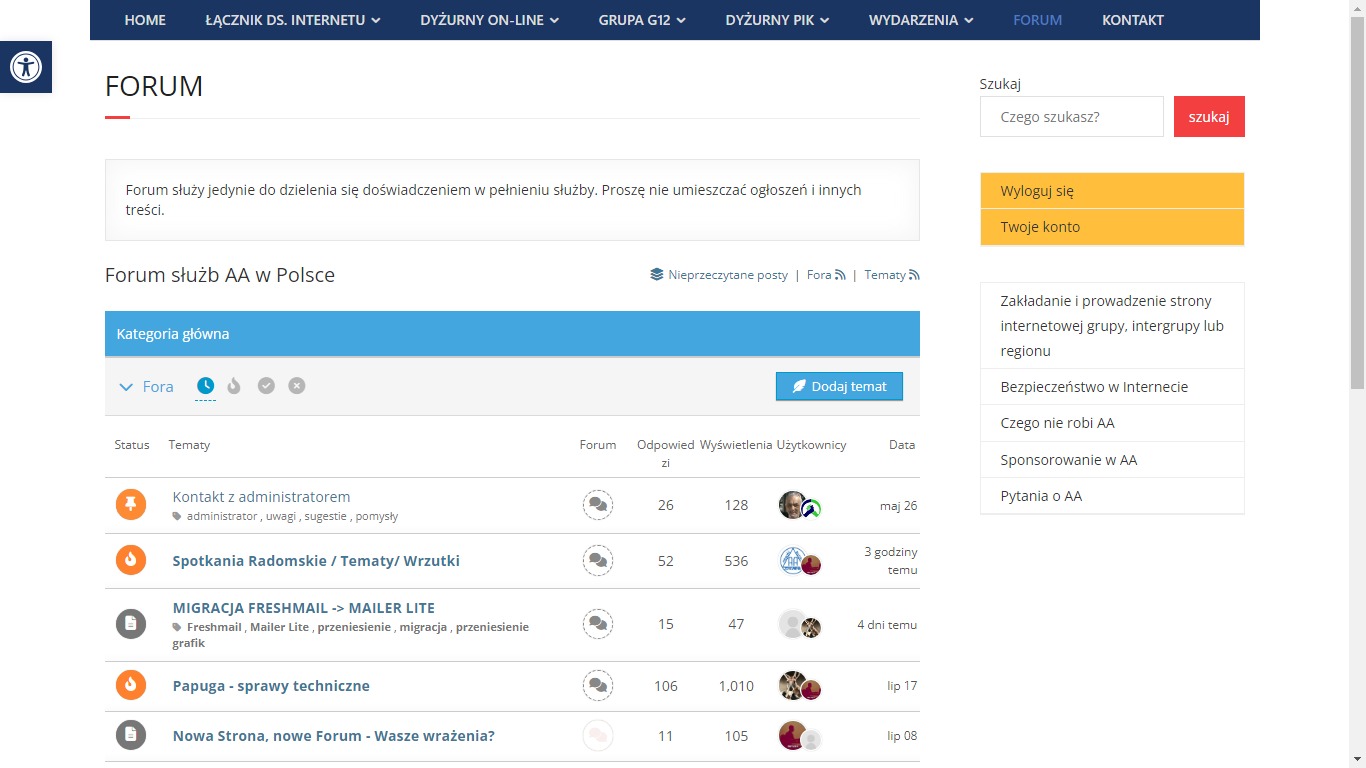
Task: Click the checkmark filter icon near Fora
Action: tap(266, 385)
